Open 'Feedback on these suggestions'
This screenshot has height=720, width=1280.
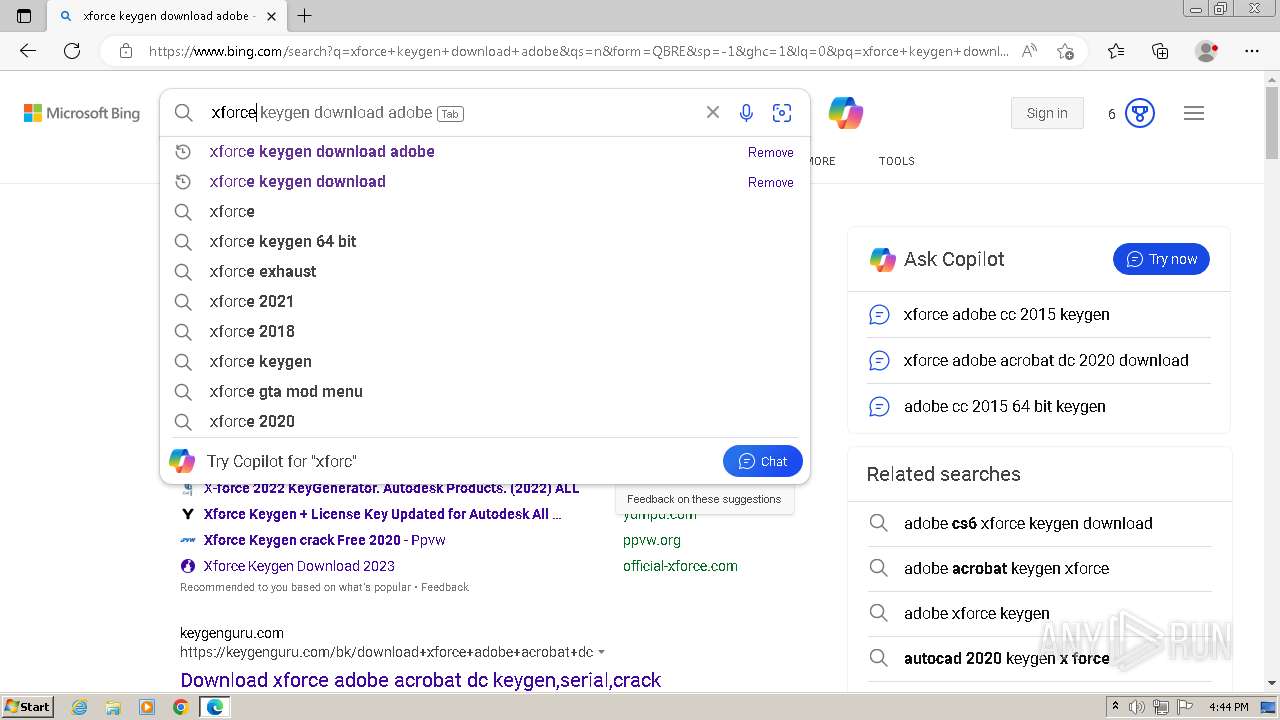click(704, 499)
